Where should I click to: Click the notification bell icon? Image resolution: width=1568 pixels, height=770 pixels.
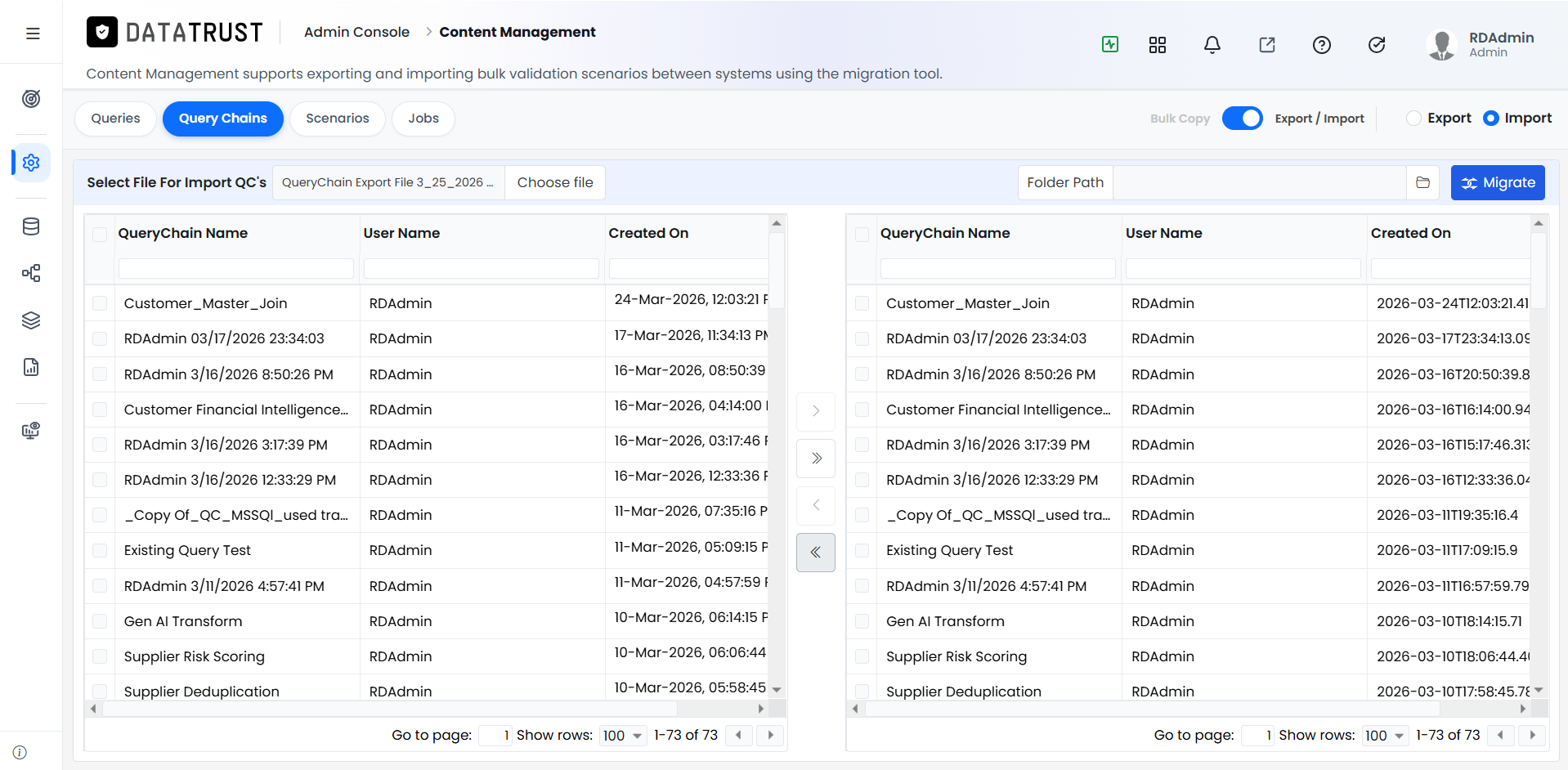click(1212, 45)
